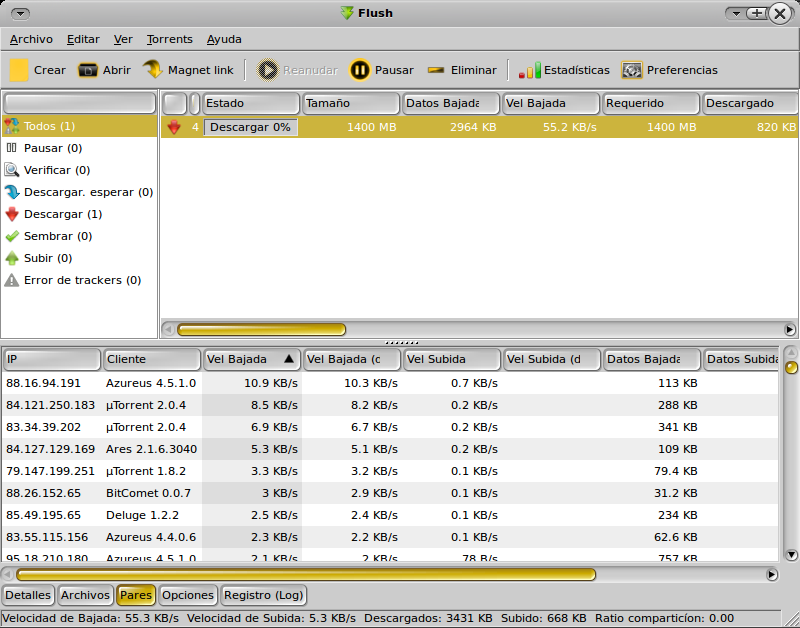The height and width of the screenshot is (628, 800).
Task: Select the Sembrar green check icon
Action: point(12,236)
